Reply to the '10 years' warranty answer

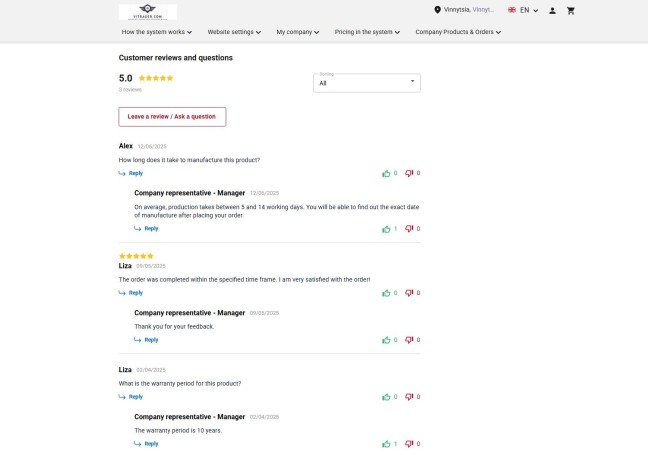[146, 444]
